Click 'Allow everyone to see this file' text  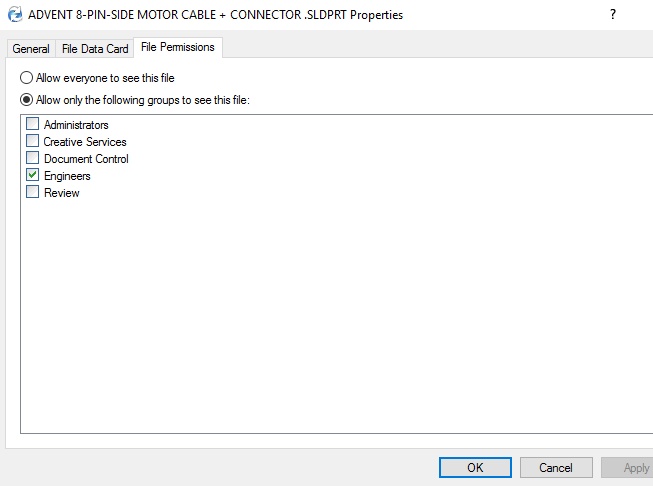click(x=105, y=78)
